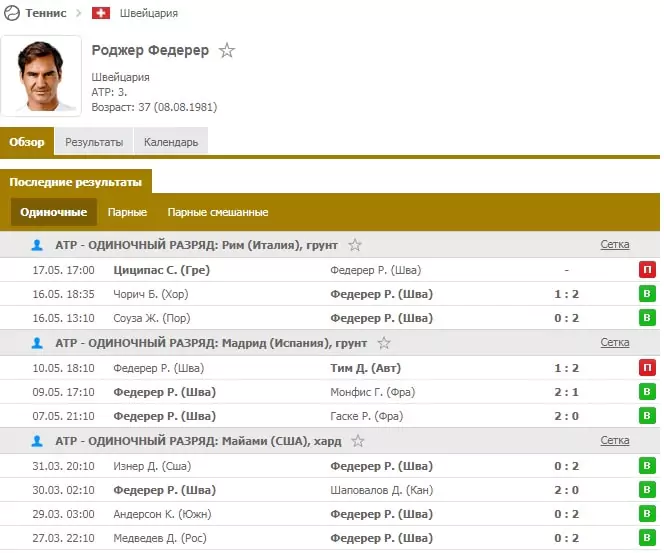Click green В badge in Андерсон match row
The height and width of the screenshot is (553, 664).
647,514
